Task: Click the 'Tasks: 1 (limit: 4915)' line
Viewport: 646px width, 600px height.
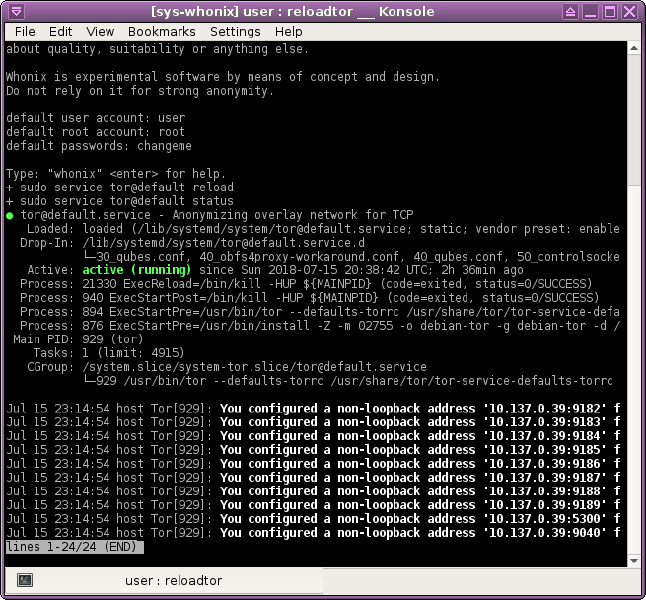Action: (x=109, y=353)
